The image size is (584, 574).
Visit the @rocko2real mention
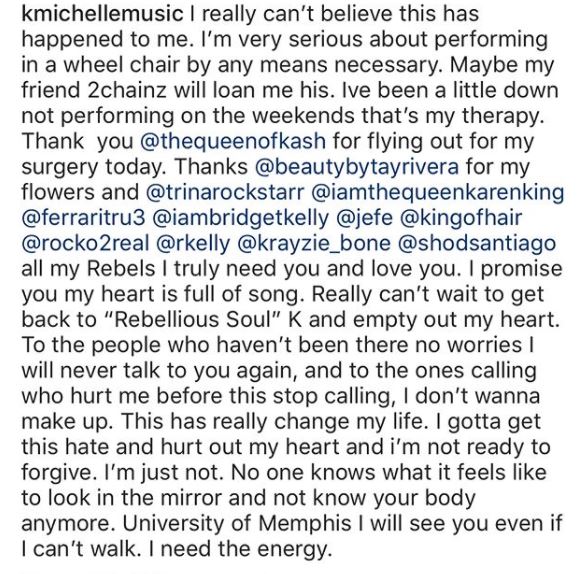point(85,243)
